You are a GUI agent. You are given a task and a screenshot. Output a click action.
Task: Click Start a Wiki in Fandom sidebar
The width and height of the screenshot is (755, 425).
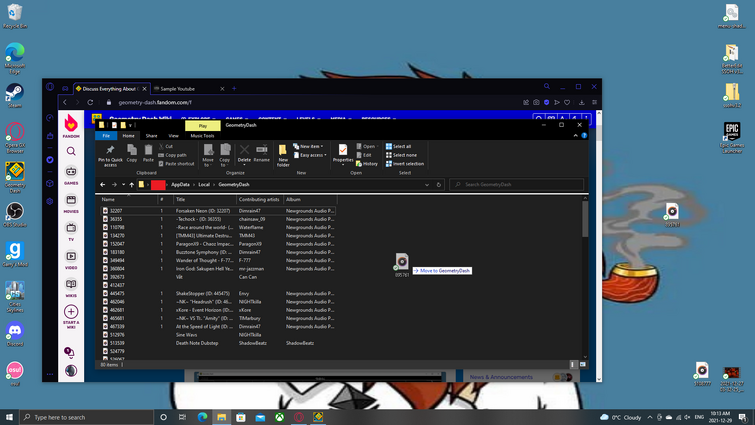coord(71,317)
